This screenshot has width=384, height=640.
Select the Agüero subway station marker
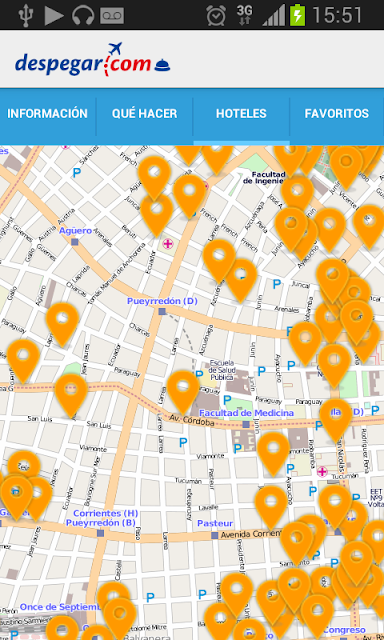click(74, 242)
